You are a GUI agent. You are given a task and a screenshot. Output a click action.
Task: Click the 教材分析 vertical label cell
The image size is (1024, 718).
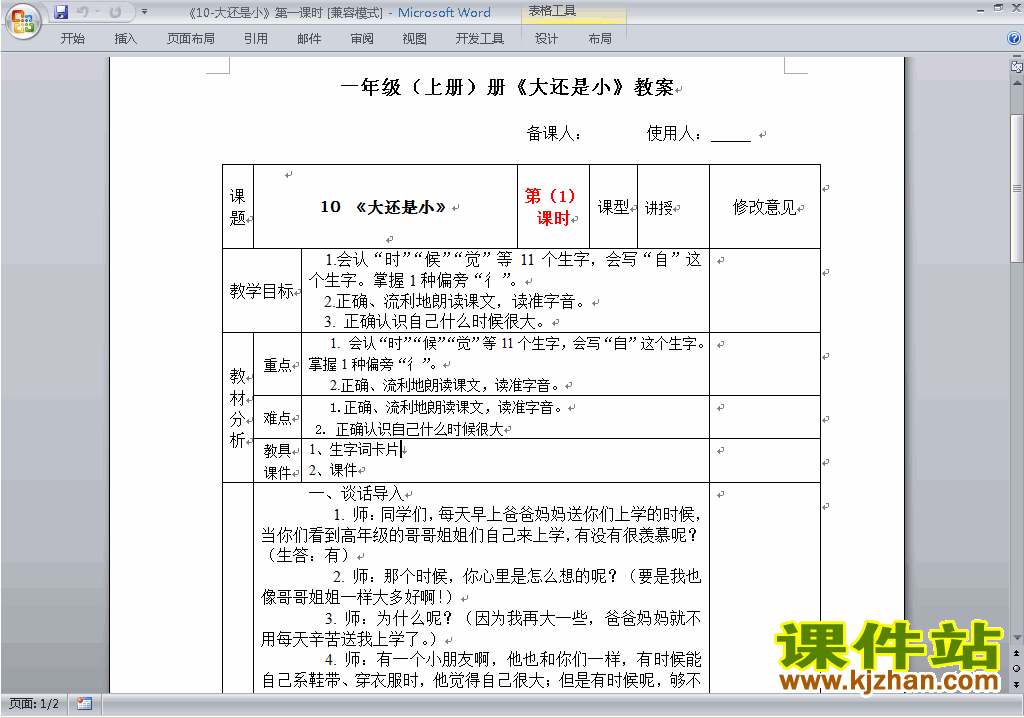coord(238,408)
